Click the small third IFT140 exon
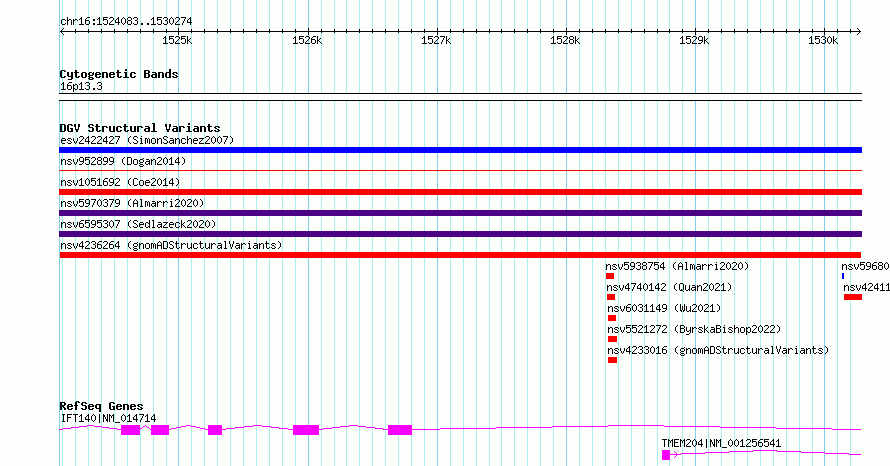This screenshot has height=466, width=890. coord(215,430)
